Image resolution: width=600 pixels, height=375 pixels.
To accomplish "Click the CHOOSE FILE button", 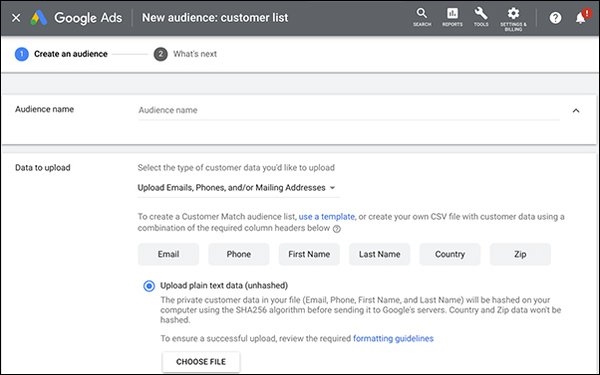I will (201, 362).
